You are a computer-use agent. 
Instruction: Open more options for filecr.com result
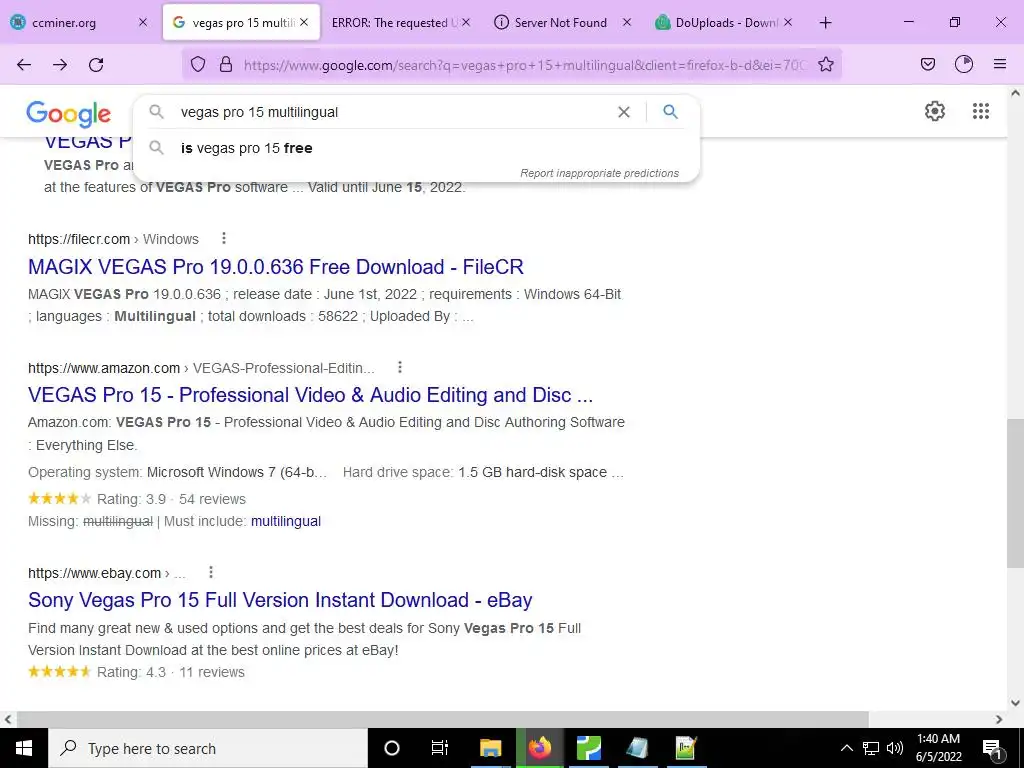pyautogui.click(x=224, y=238)
